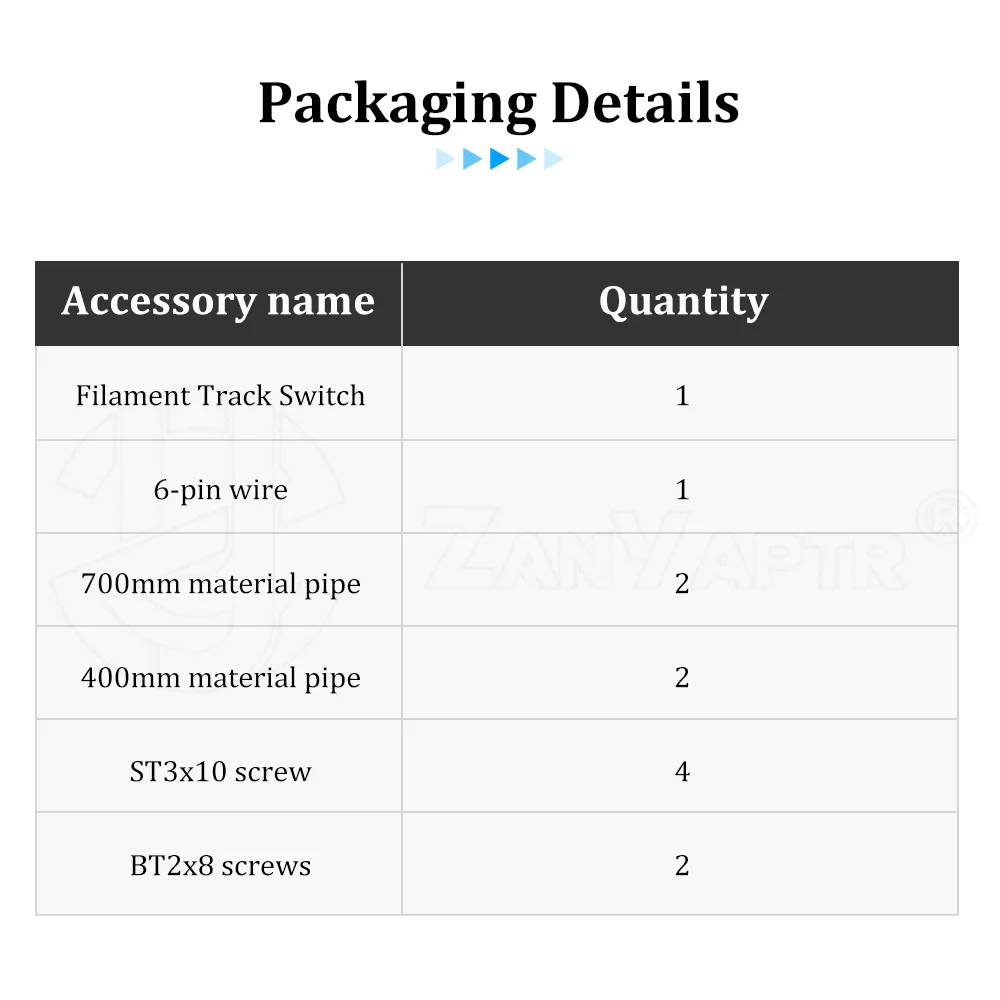
Task: Select the 6-pin wire cell
Action: coord(219,487)
